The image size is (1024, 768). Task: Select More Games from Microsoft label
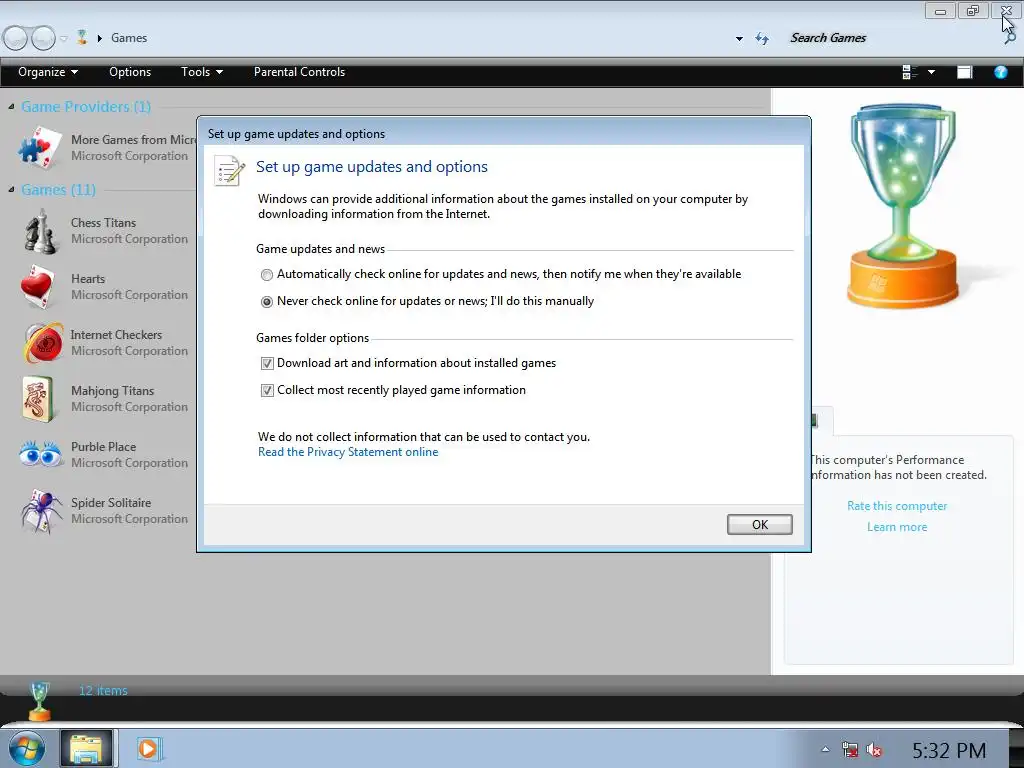pos(133,140)
